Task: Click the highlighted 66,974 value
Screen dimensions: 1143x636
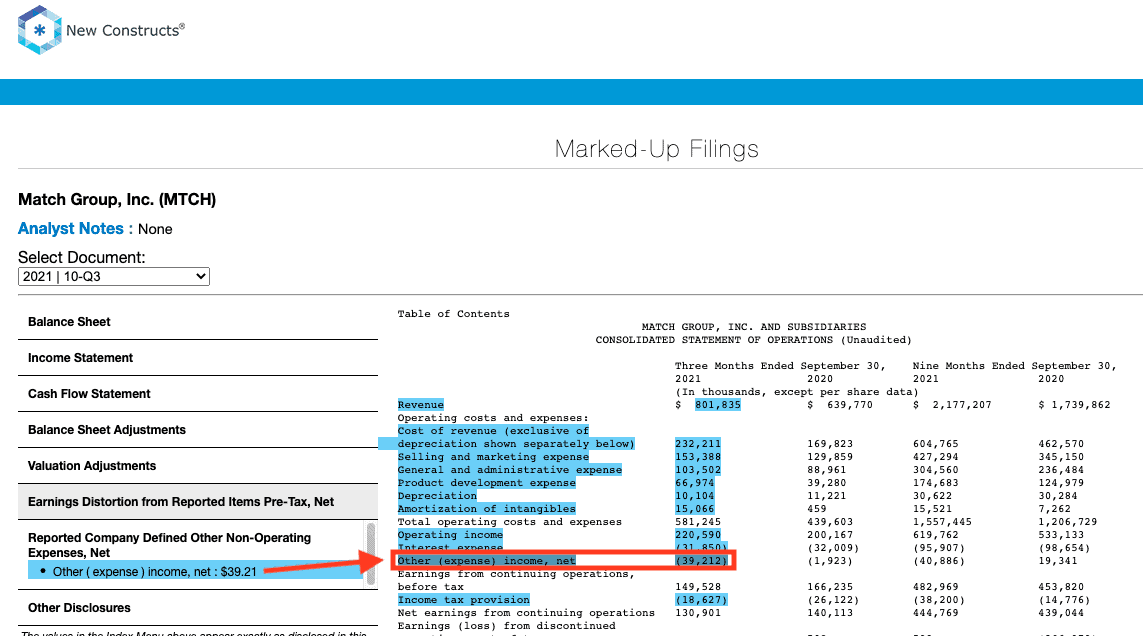Action: [695, 483]
